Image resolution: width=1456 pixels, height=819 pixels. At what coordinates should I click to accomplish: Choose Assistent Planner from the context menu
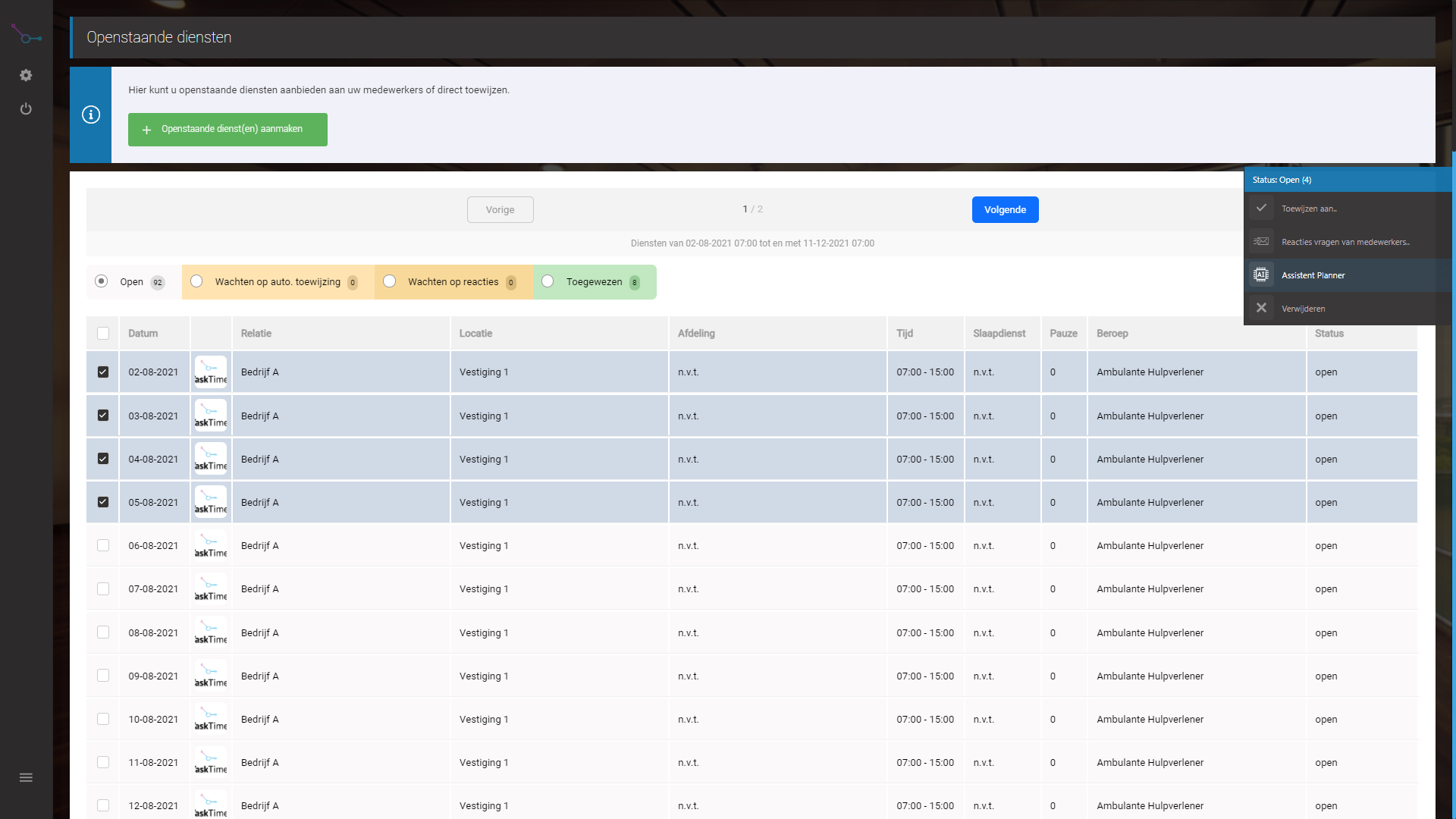coord(1313,275)
